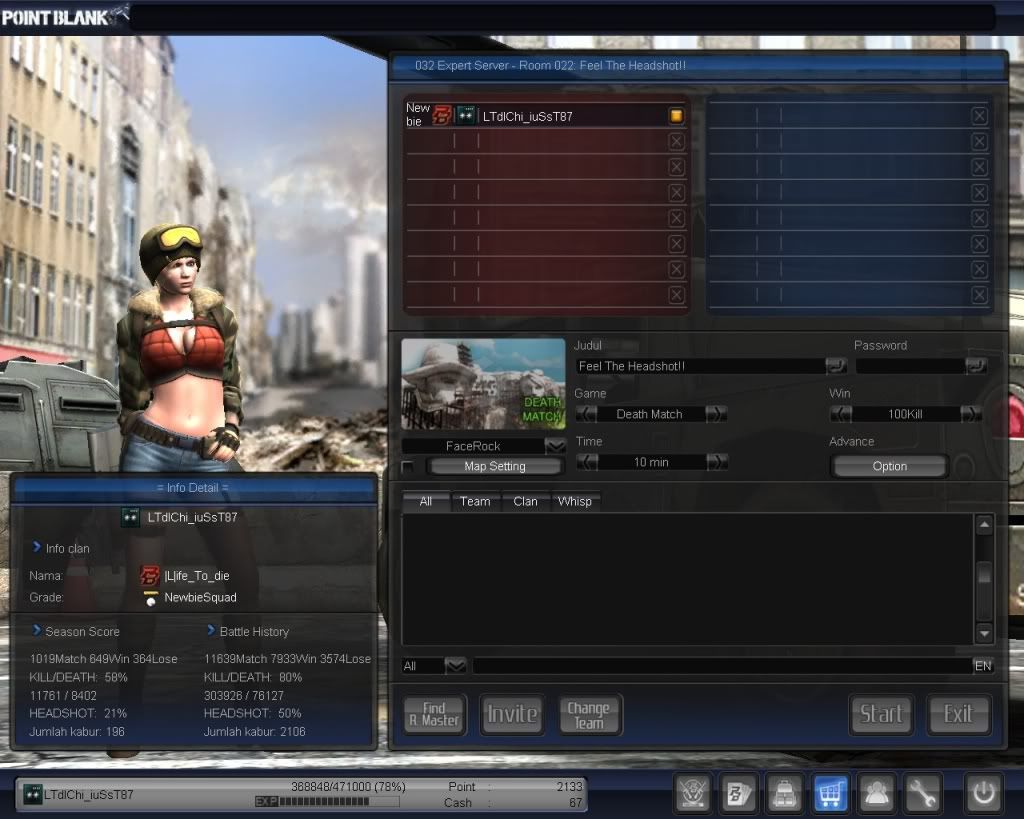This screenshot has height=819, width=1024.
Task: Close the sixth blue team slot
Action: [979, 244]
